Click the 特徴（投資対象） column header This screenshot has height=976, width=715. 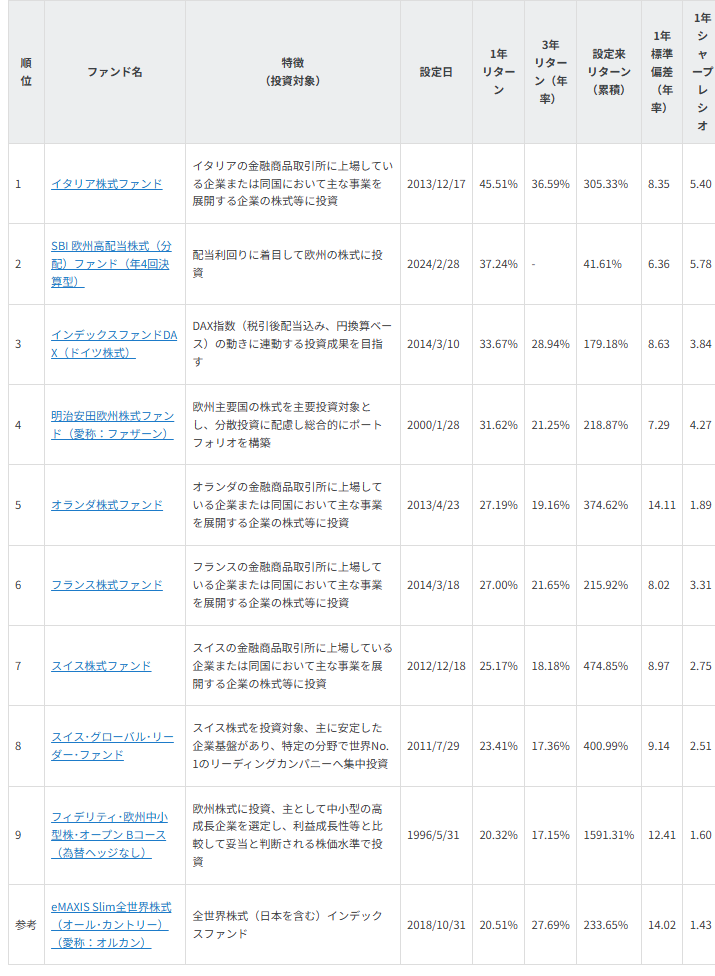point(292,72)
